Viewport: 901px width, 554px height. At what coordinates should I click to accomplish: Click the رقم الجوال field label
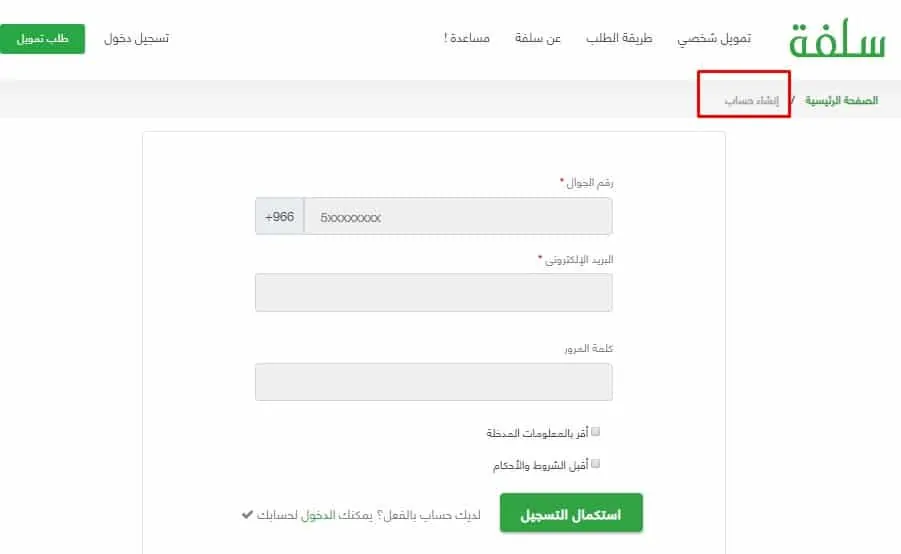click(x=590, y=183)
